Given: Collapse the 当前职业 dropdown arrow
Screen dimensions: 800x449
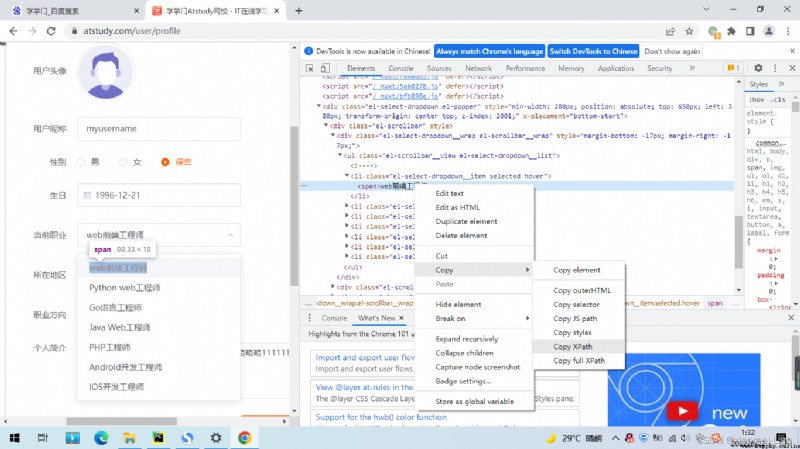Looking at the screenshot, I should 231,235.
